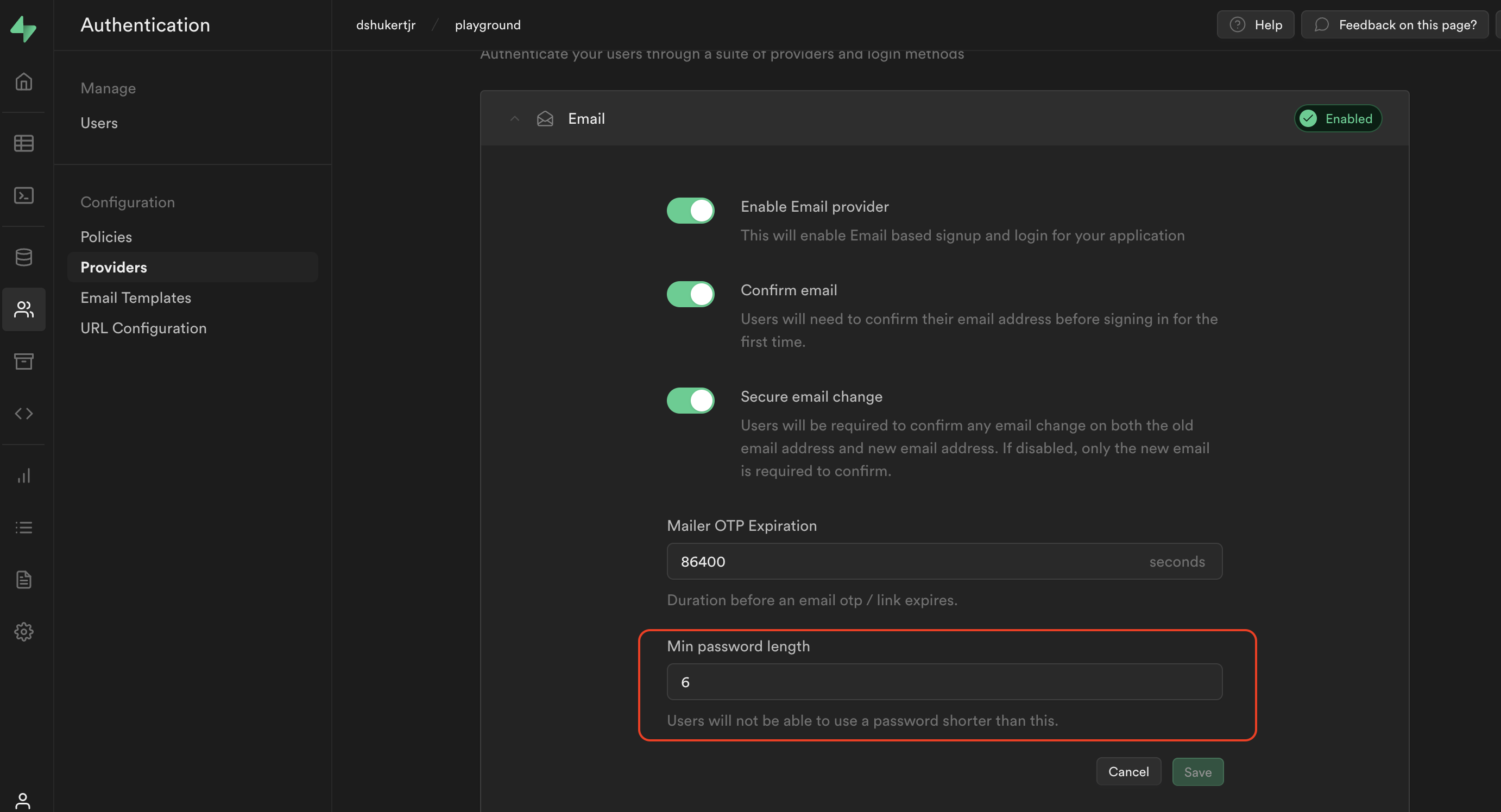Toggle the Secure email change switch
The width and height of the screenshot is (1501, 812).
[690, 400]
